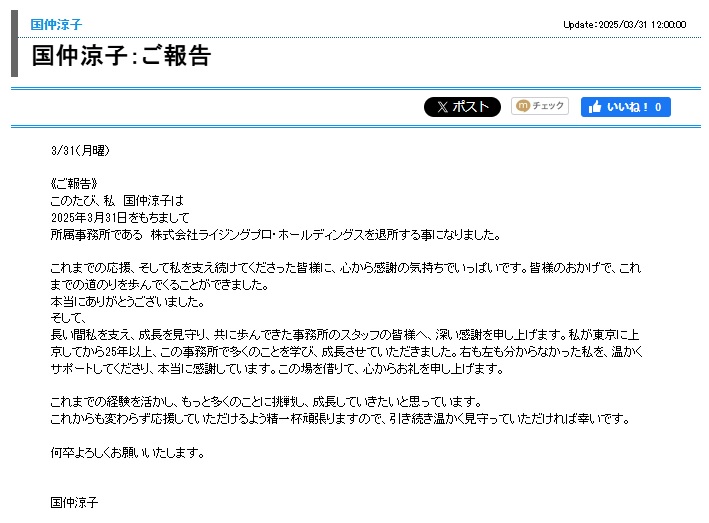Viewport: 709px width, 523px height.
Task: Click the Facebook いいね! button
Action: click(626, 107)
